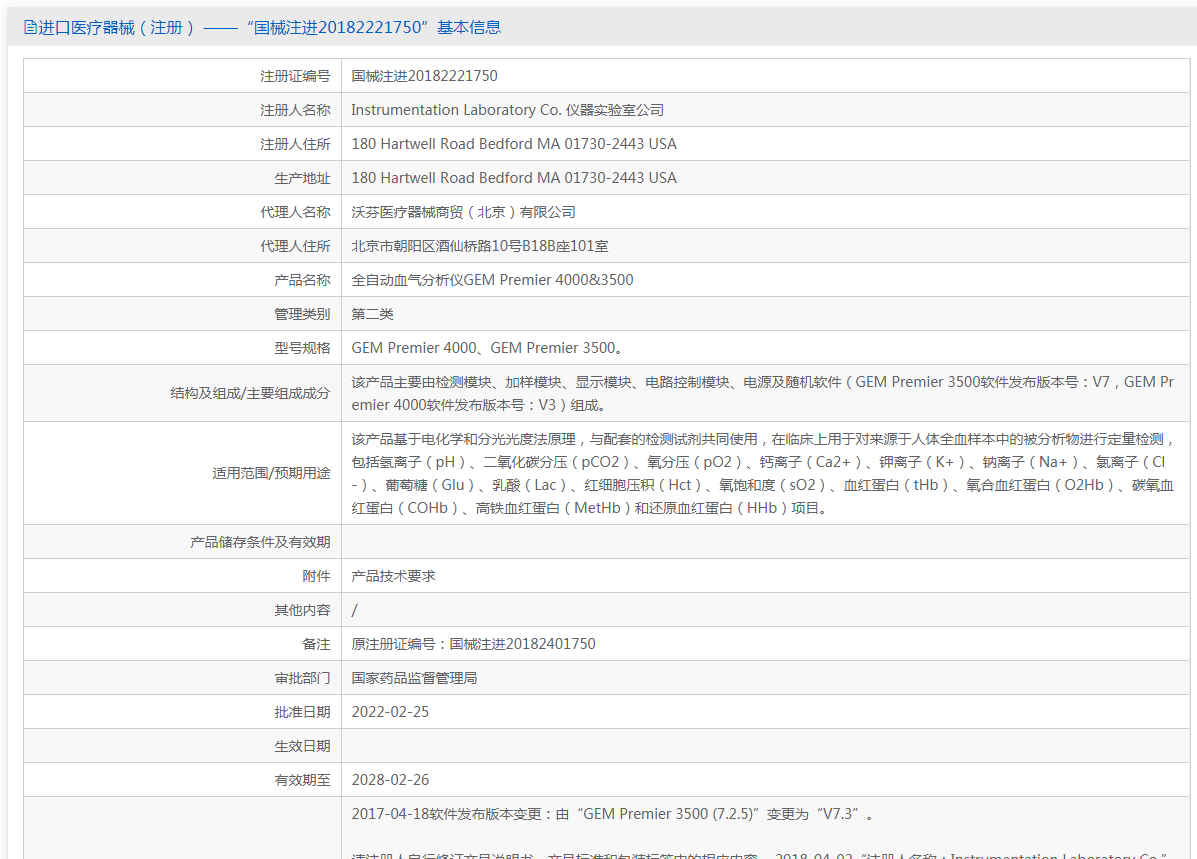
Task: Click the label 适用范围/预期用途
Action: pyautogui.click(x=271, y=473)
